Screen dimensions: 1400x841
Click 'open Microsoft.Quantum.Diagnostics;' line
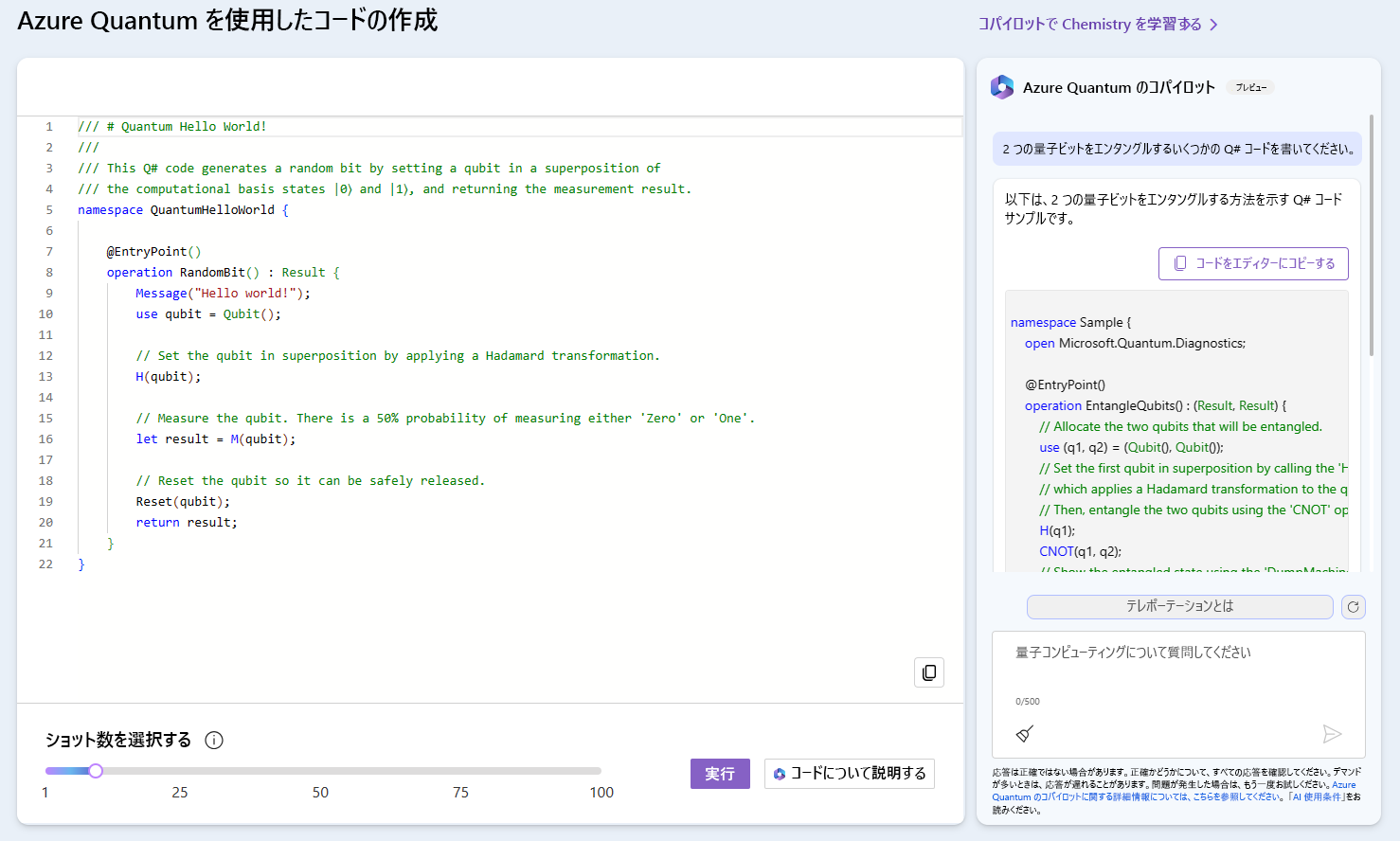1135,343
